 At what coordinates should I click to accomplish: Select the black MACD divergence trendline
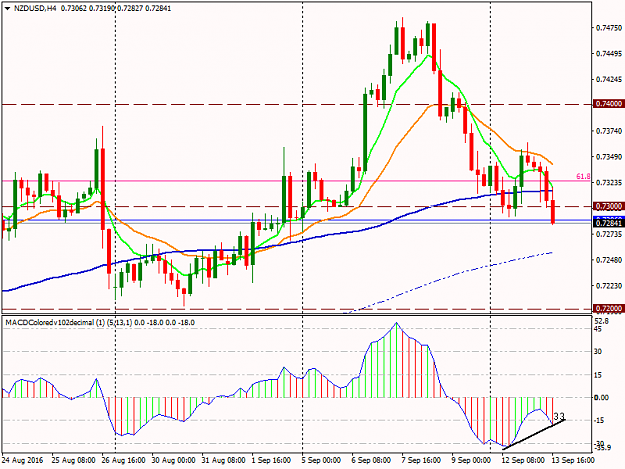[x=534, y=434]
